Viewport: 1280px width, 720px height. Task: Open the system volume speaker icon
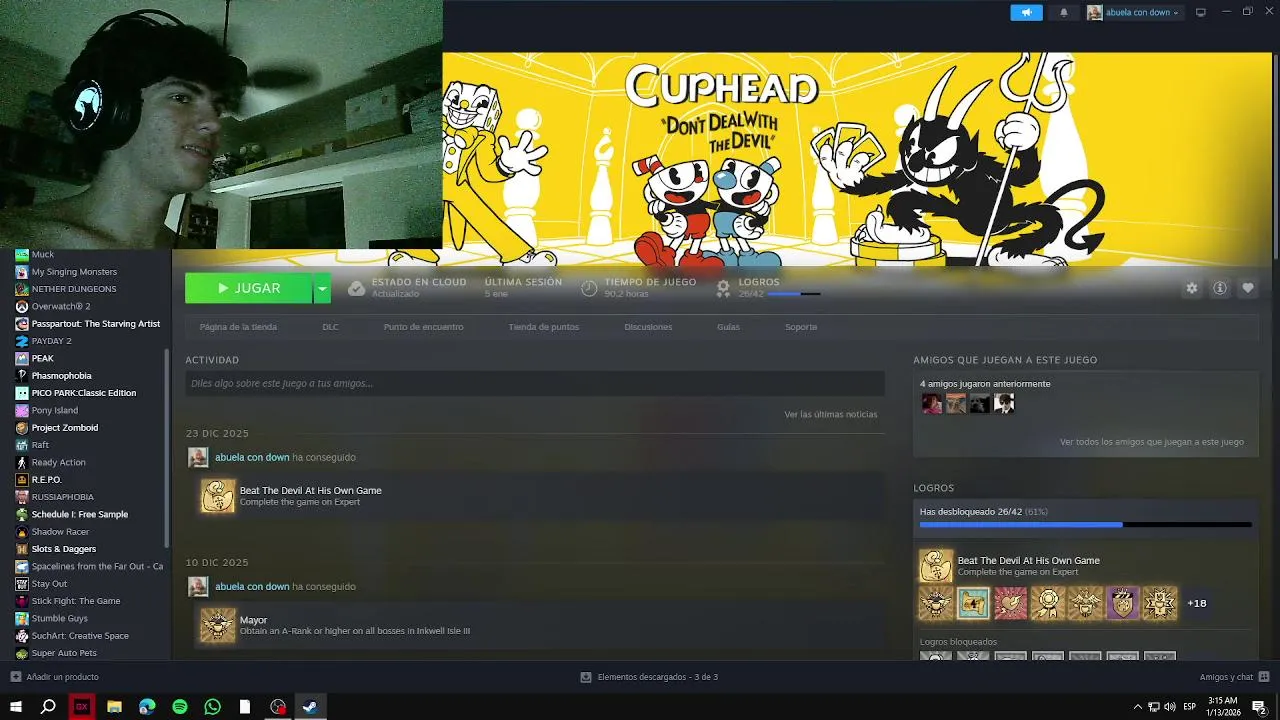(x=1170, y=707)
